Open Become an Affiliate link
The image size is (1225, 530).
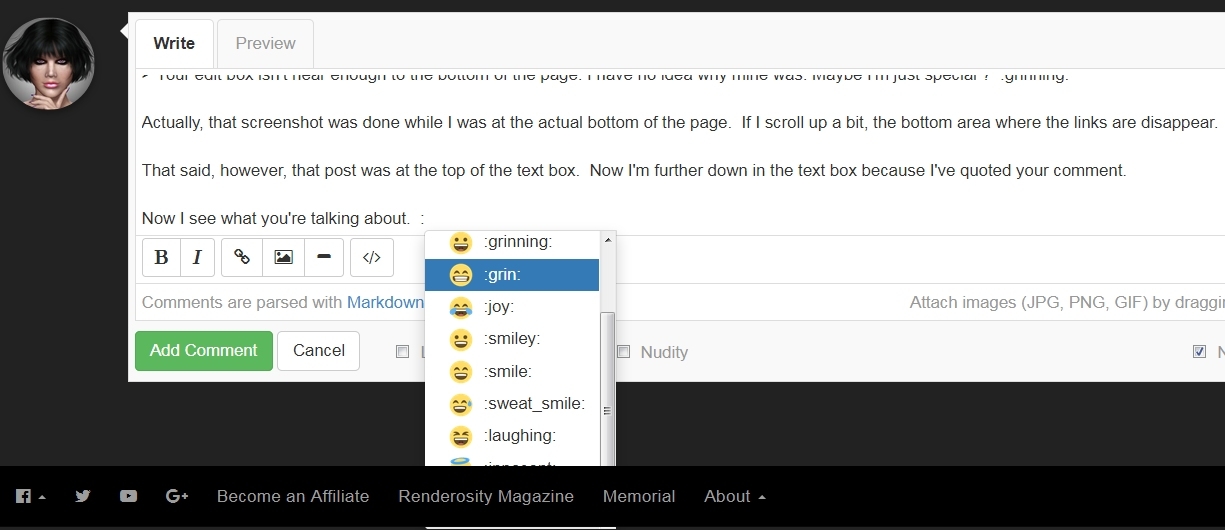[x=293, y=496]
